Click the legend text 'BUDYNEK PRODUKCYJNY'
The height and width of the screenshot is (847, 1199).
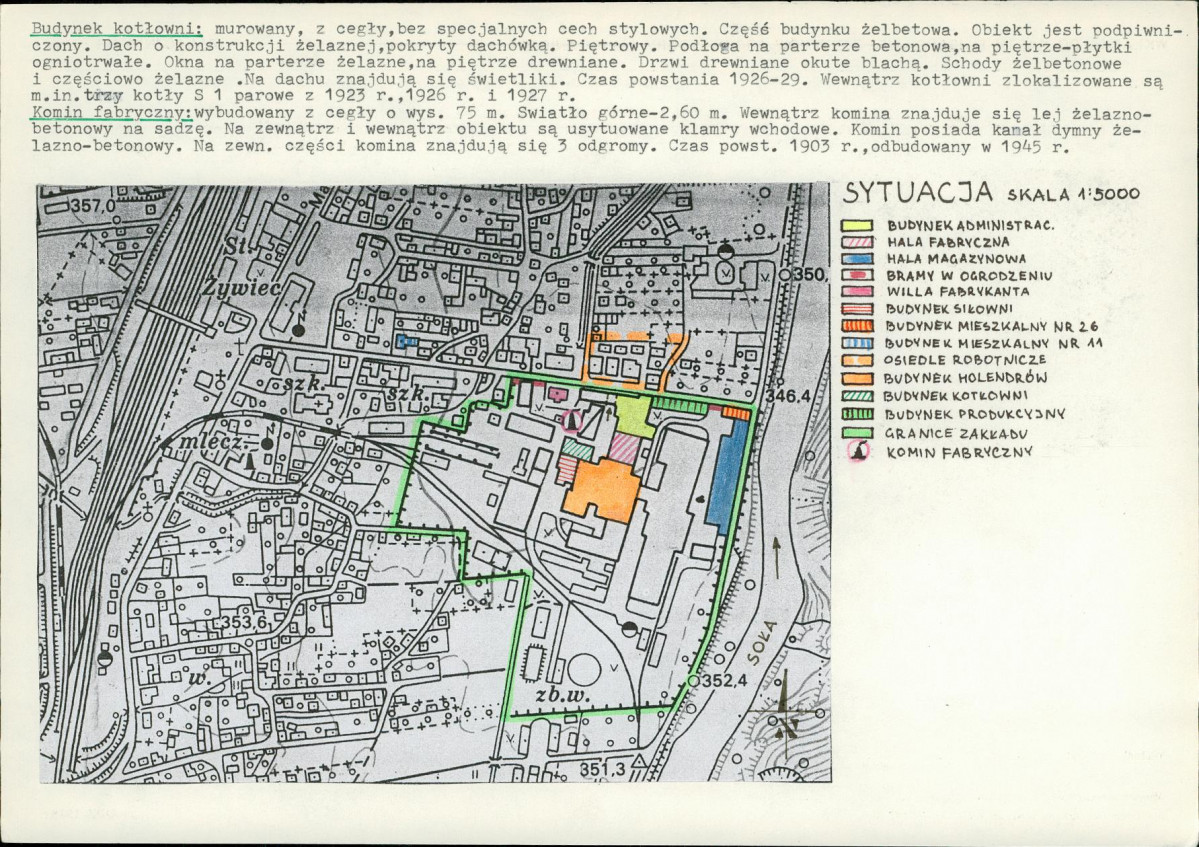[x=975, y=414]
